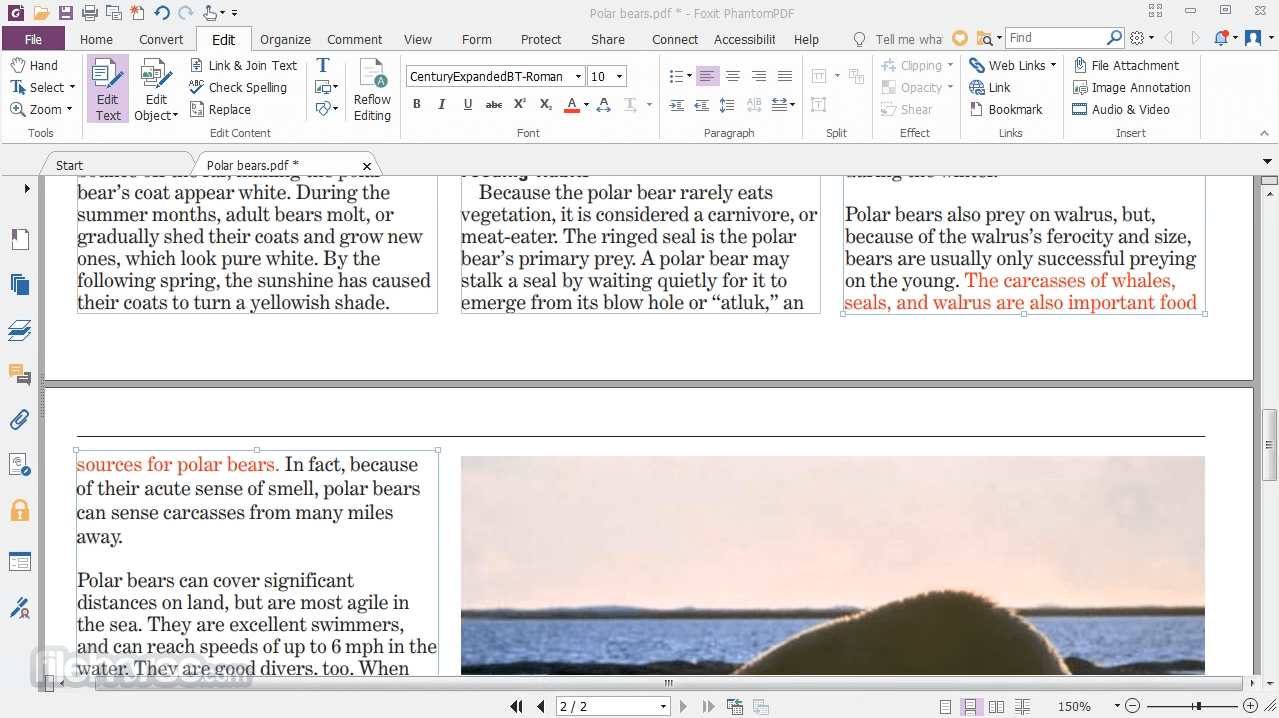
Task: Expand the font color dropdown arrow
Action: [x=586, y=104]
